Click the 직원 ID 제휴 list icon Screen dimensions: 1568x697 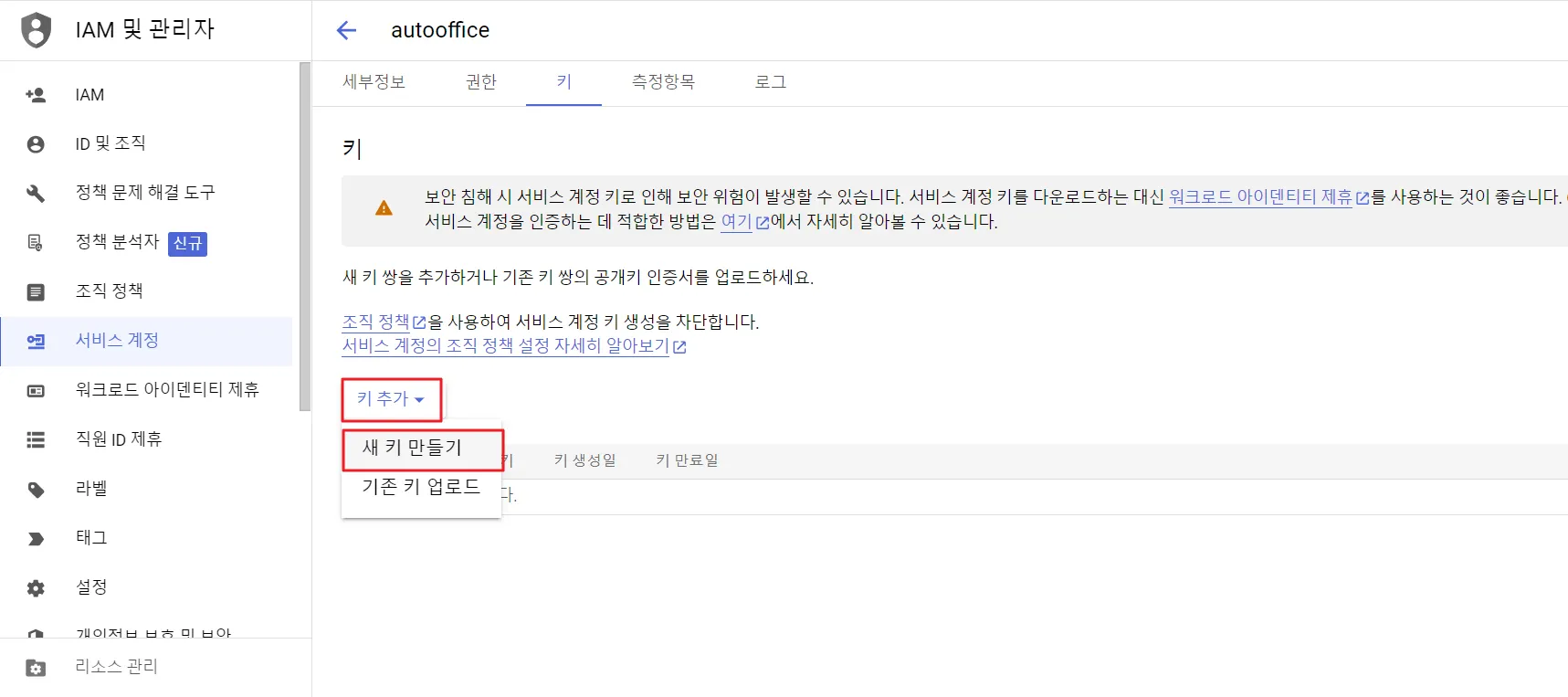pyautogui.click(x=36, y=439)
